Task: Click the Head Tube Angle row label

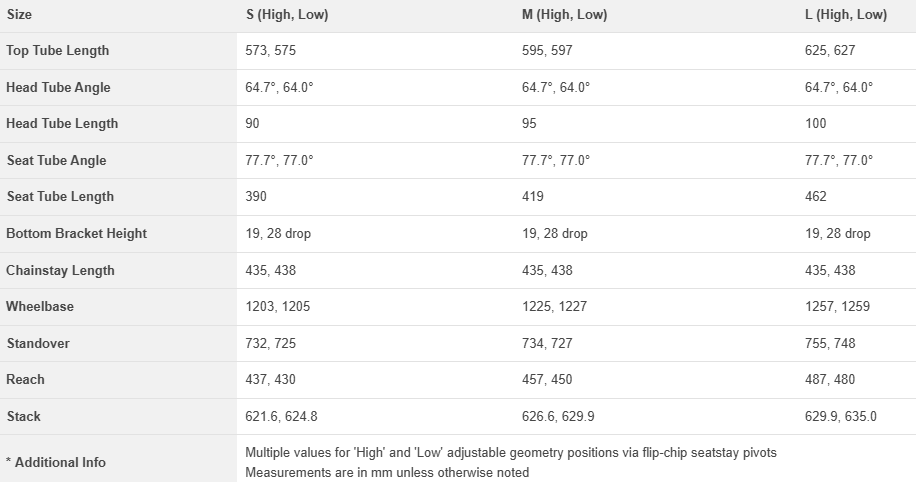Action: click(58, 88)
